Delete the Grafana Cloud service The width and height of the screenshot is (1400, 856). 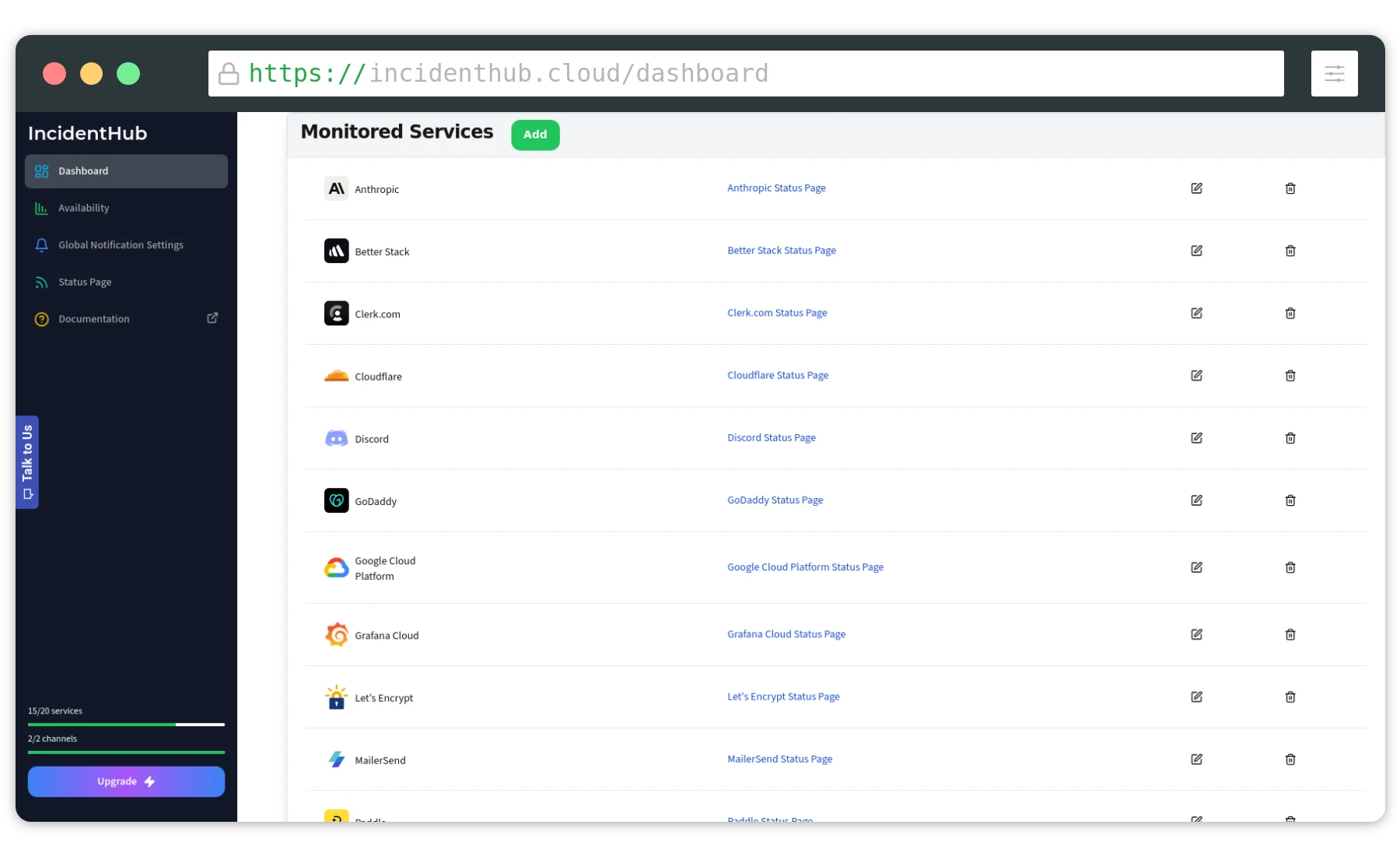(1290, 634)
